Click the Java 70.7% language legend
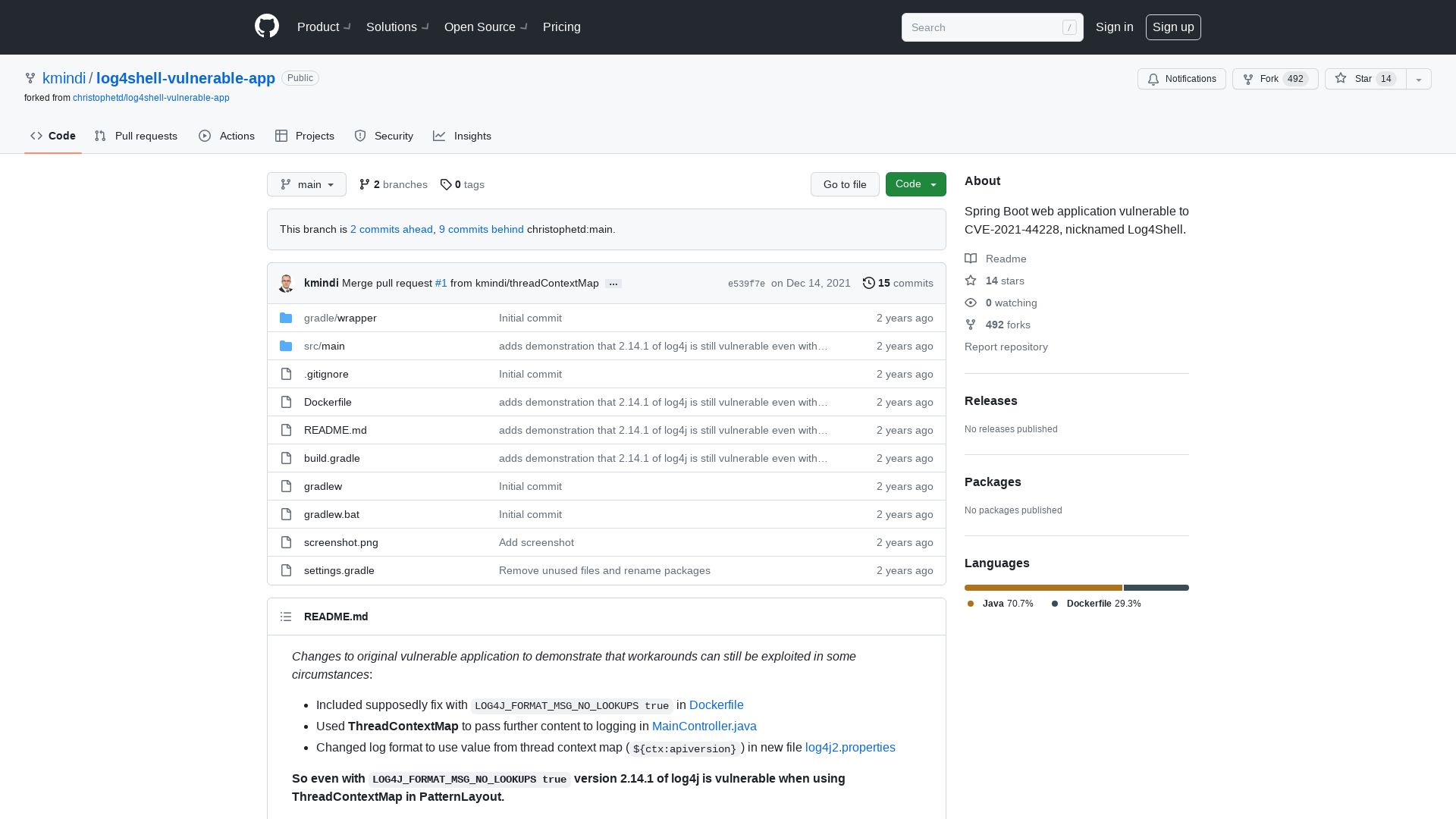This screenshot has height=819, width=1456. pyautogui.click(x=1000, y=604)
